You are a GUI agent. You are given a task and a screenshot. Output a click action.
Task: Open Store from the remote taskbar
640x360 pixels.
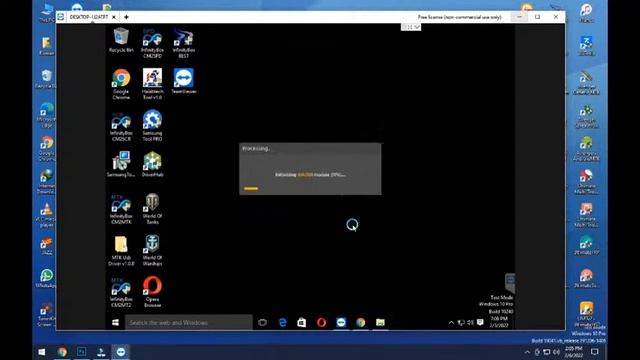coord(302,322)
